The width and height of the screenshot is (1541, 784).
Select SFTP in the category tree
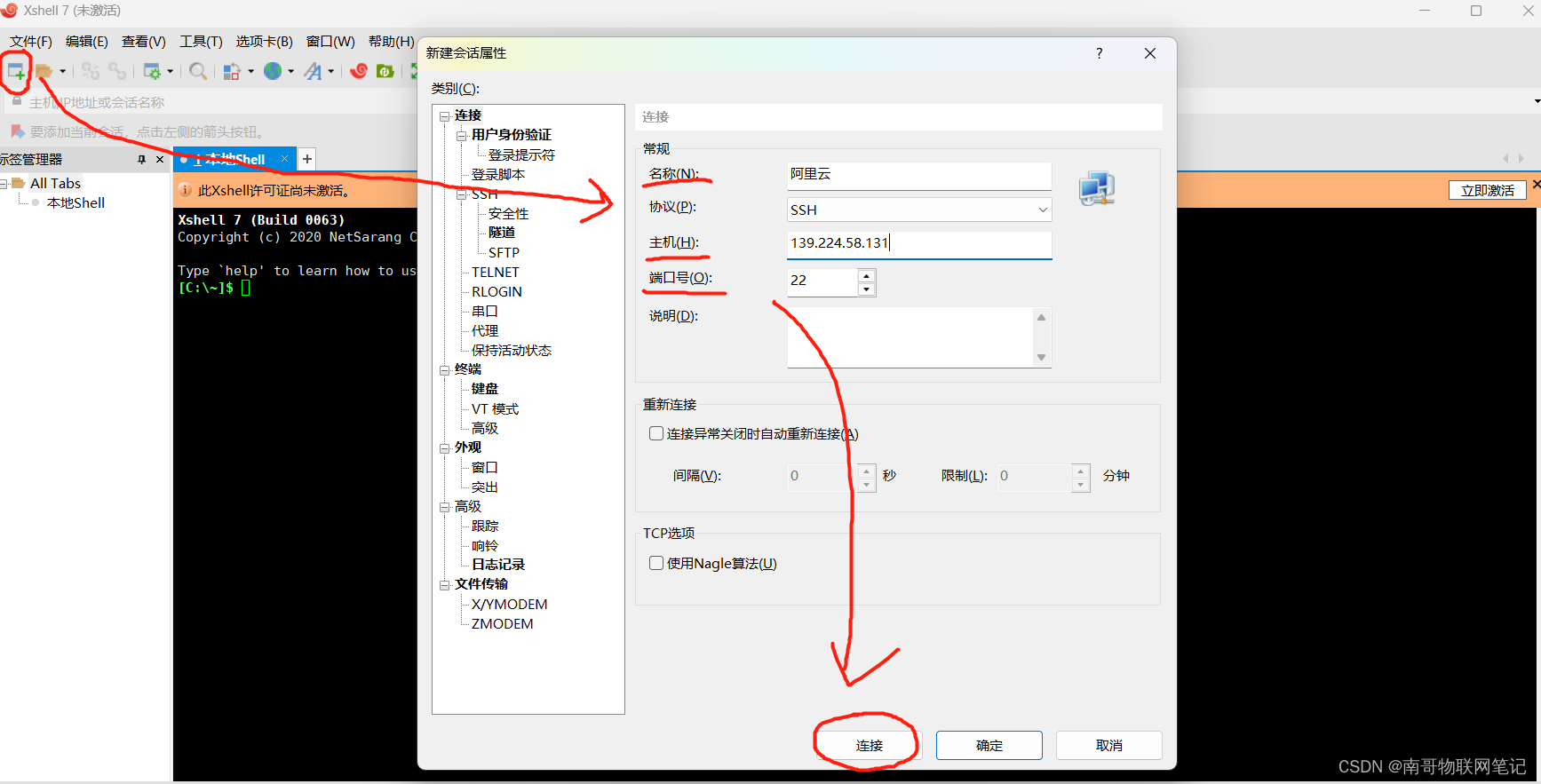[x=504, y=253]
